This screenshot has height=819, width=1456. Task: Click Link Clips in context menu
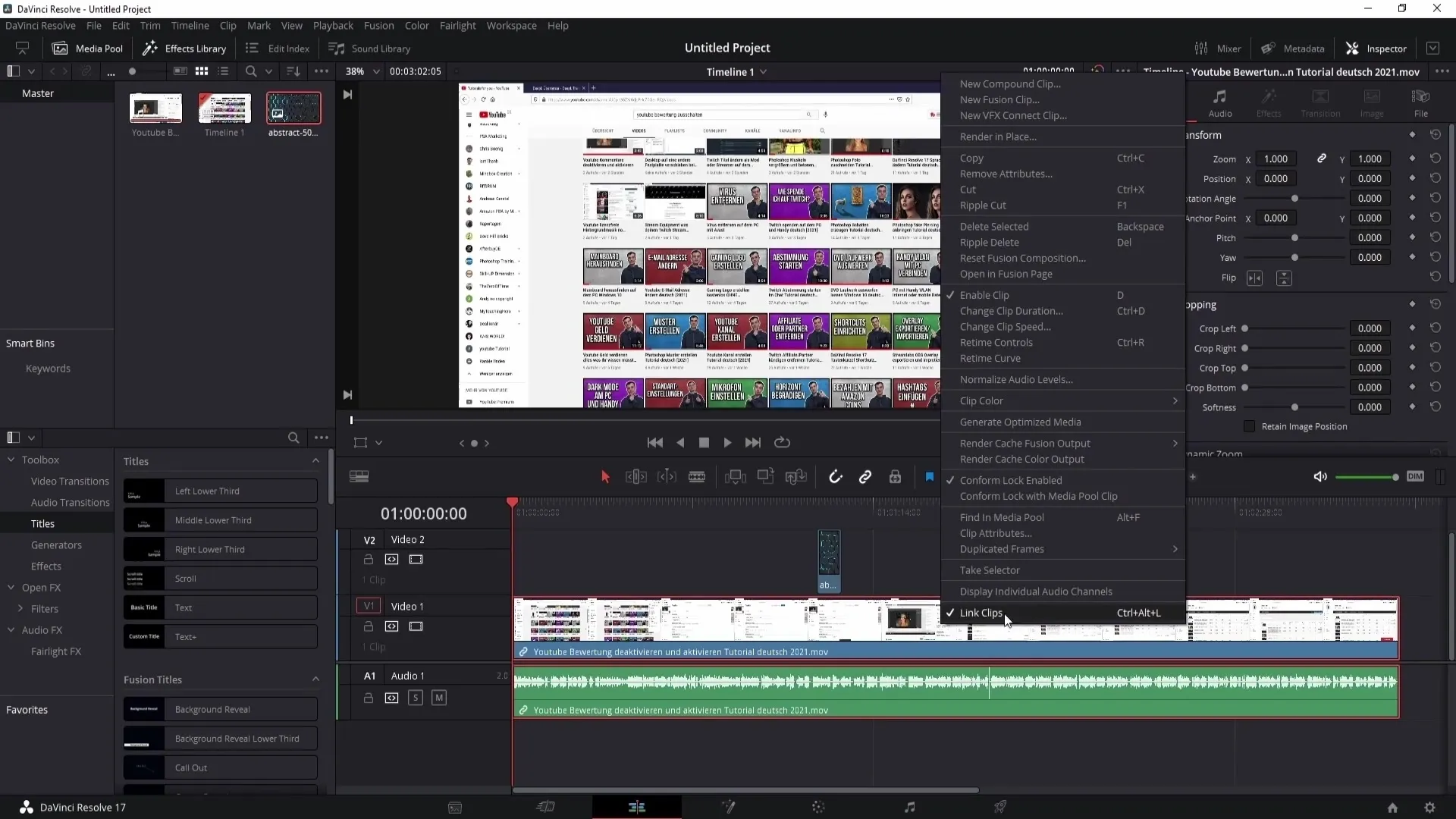point(1062,613)
